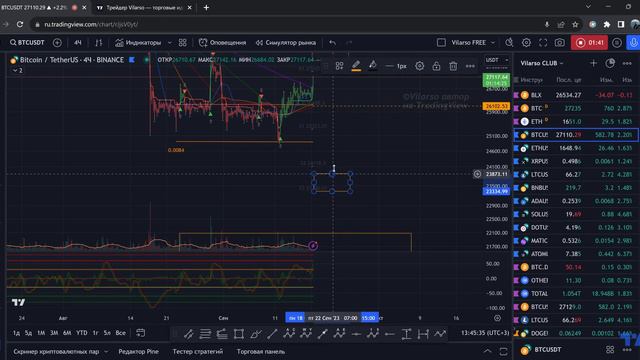Toggle the blue microphone button
Viewport: 640px width, 360px height.
click(633, 42)
